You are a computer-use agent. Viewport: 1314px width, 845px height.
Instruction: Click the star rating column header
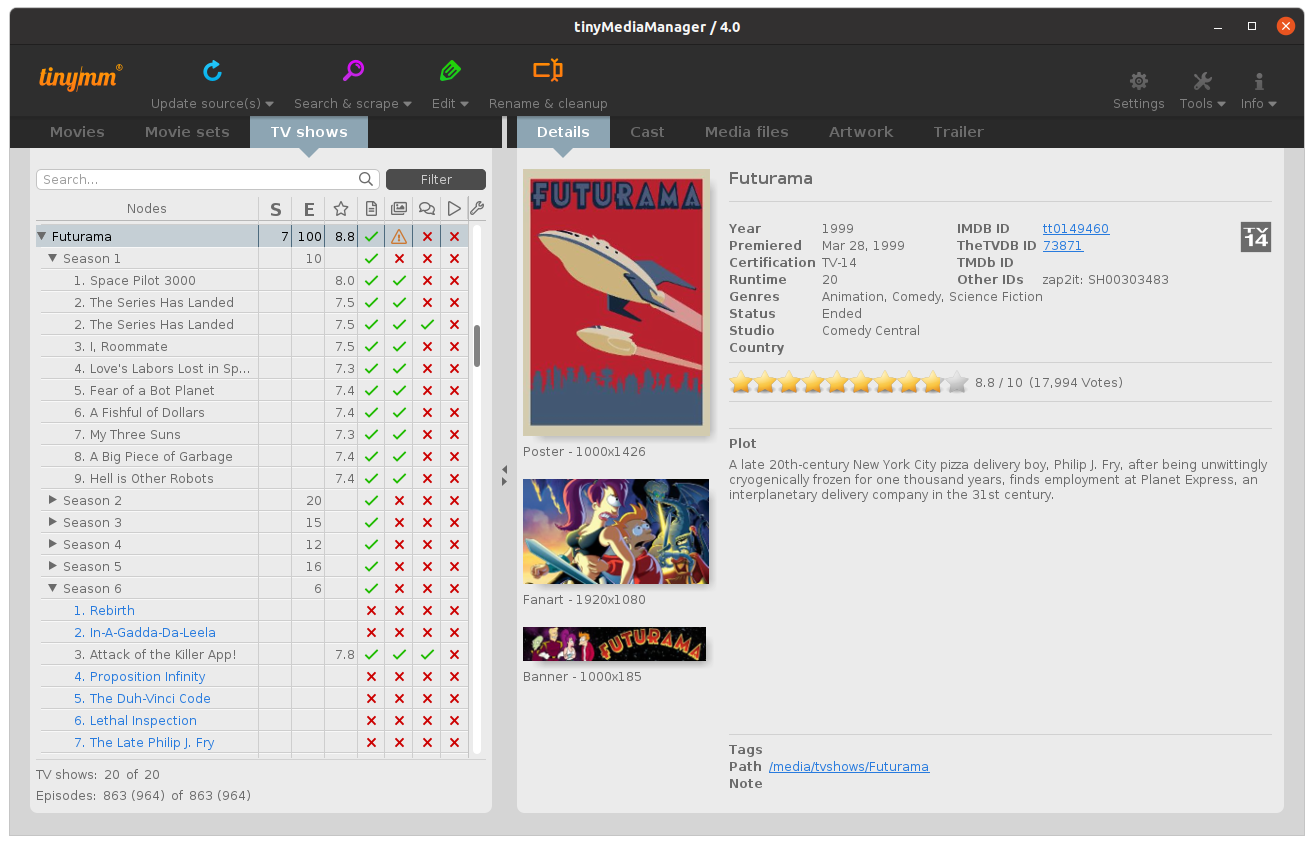[x=341, y=209]
